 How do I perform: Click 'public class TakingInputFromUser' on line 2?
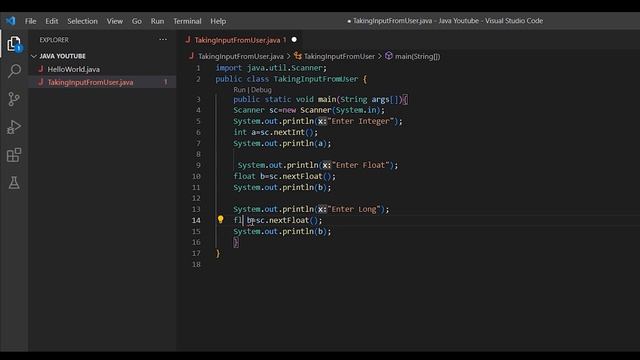287,79
